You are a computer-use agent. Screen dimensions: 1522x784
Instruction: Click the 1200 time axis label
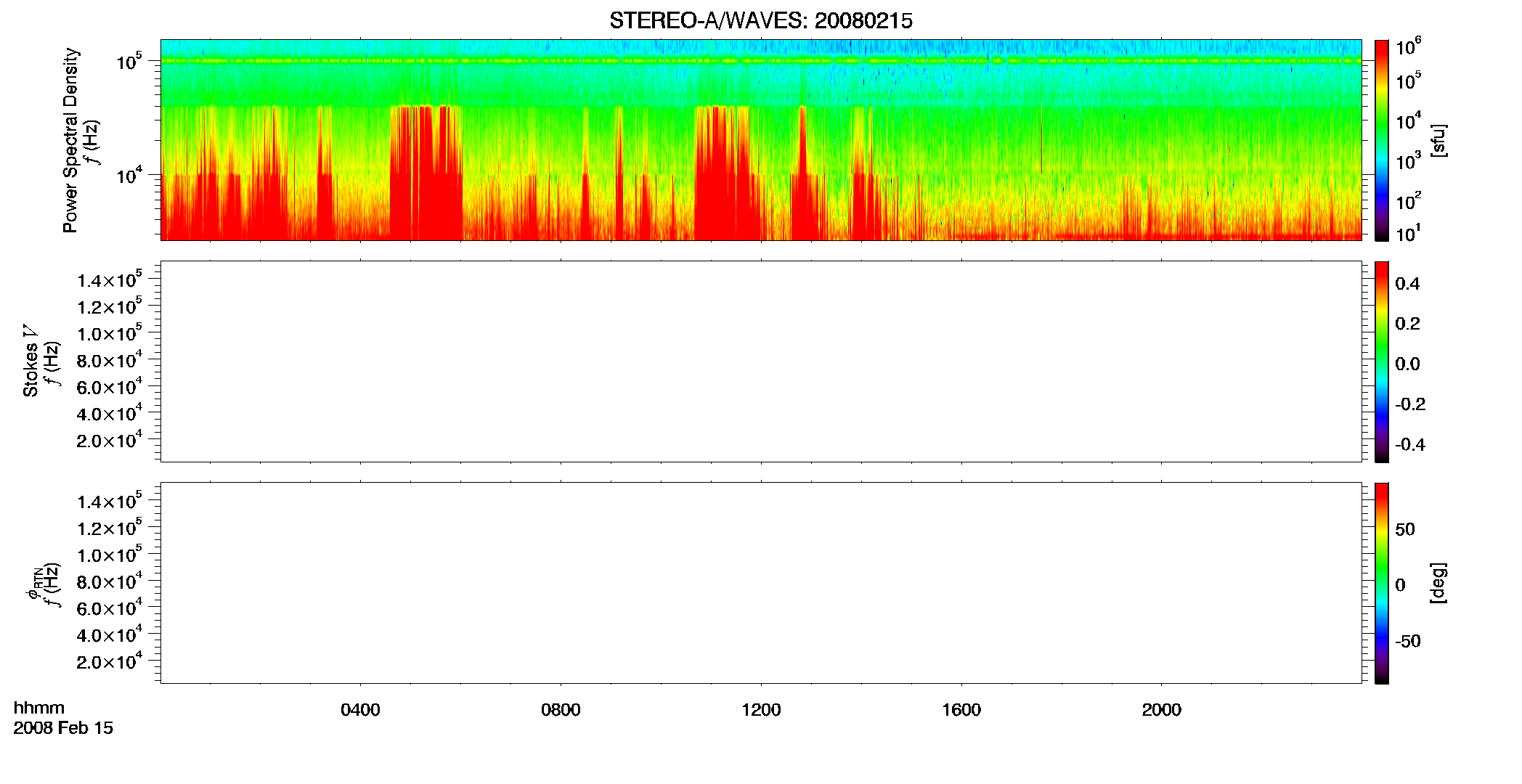761,709
